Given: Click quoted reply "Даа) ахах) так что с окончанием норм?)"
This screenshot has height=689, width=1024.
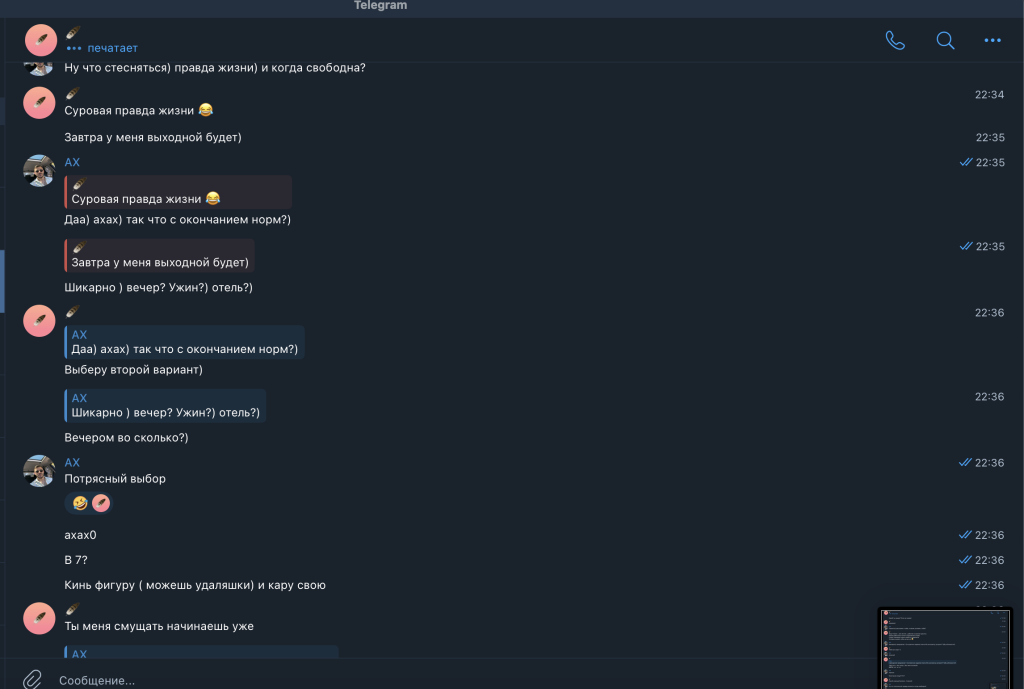Looking at the screenshot, I should pos(185,342).
